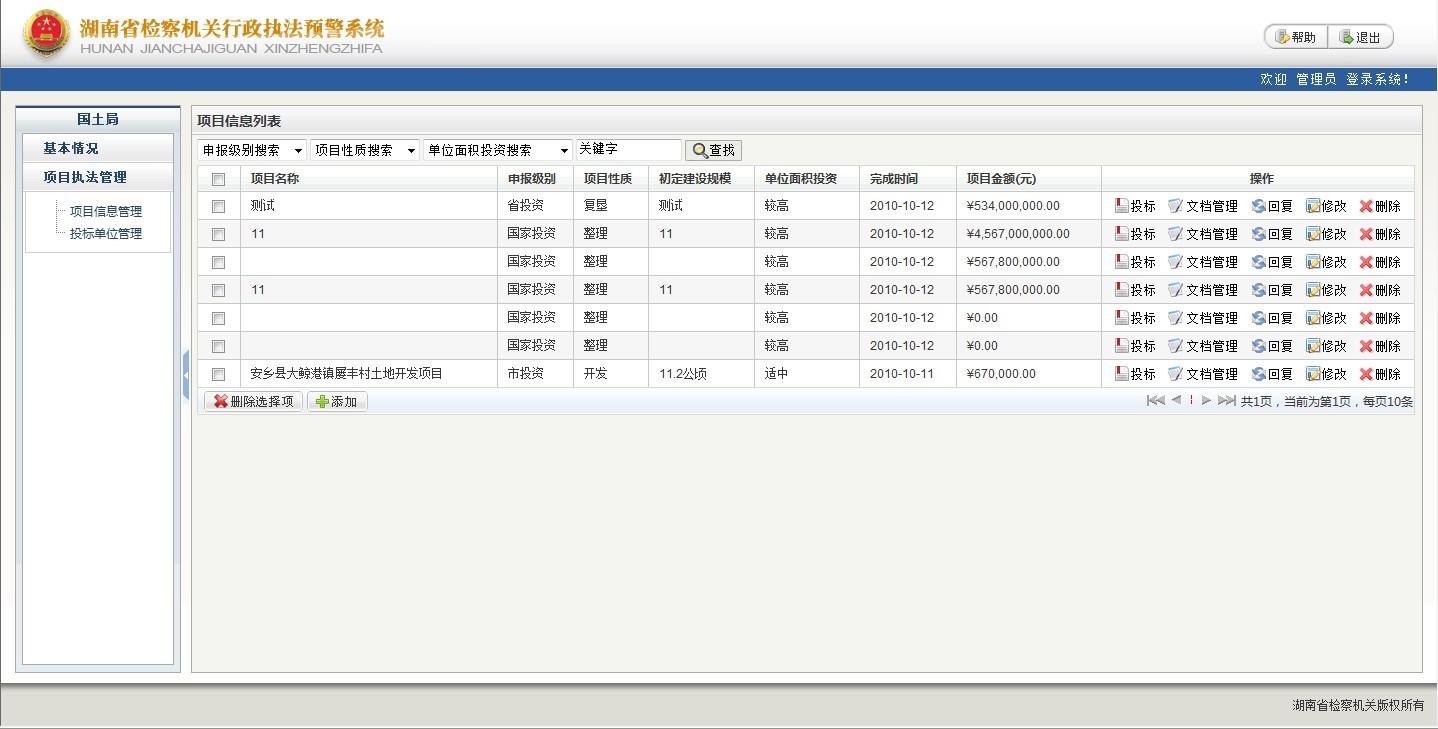This screenshot has height=729, width=1438.
Task: Click 投标 icon in the 测试 row
Action: point(1122,206)
